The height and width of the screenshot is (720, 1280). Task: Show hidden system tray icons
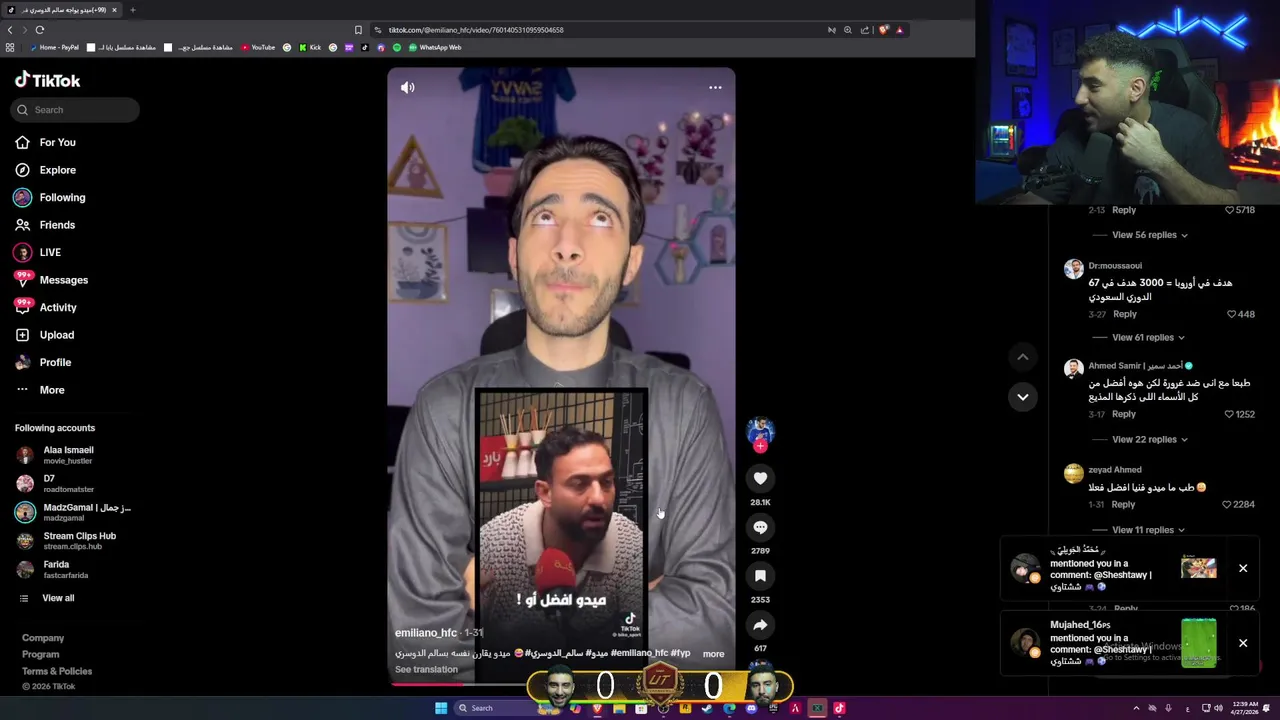1135,708
